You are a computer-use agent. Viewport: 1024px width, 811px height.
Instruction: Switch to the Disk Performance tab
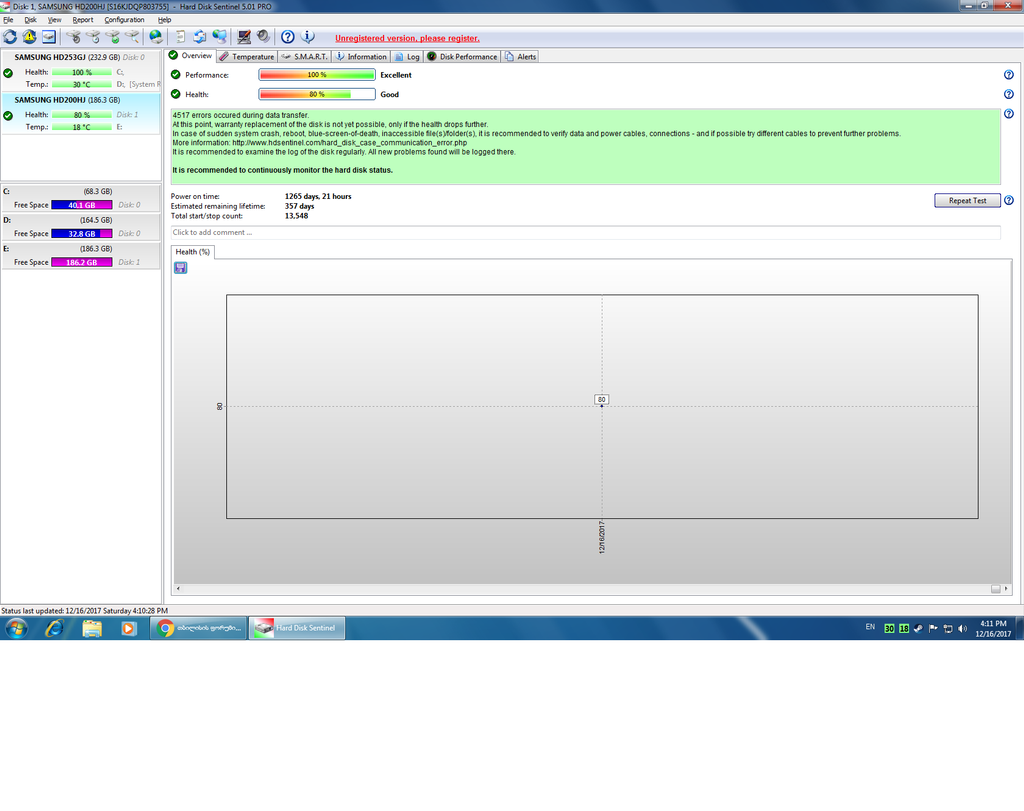[x=462, y=57]
